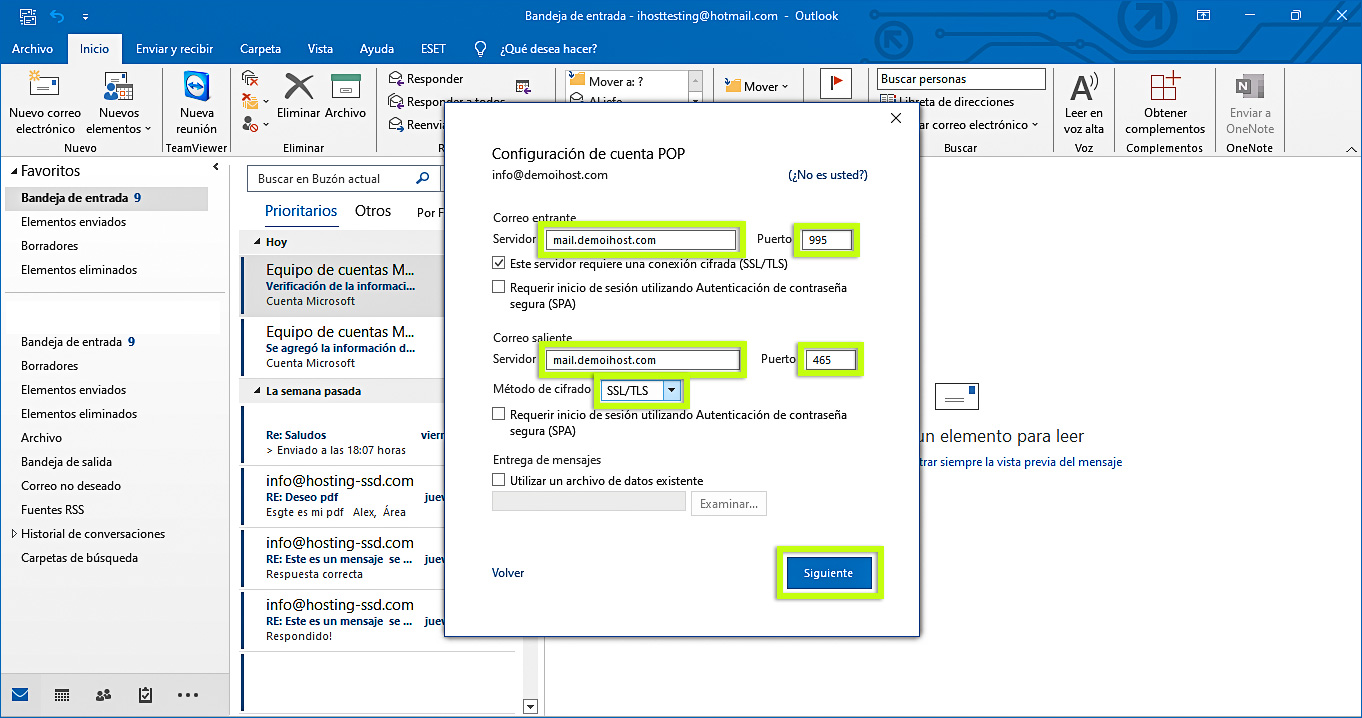Collapse the ribbon with the chevron
The image size is (1362, 718).
[1349, 148]
